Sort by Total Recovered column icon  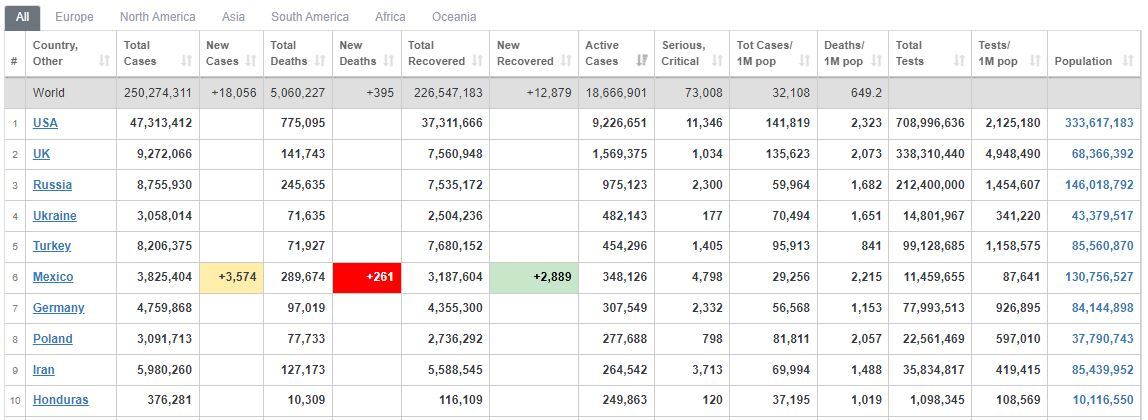[477, 61]
